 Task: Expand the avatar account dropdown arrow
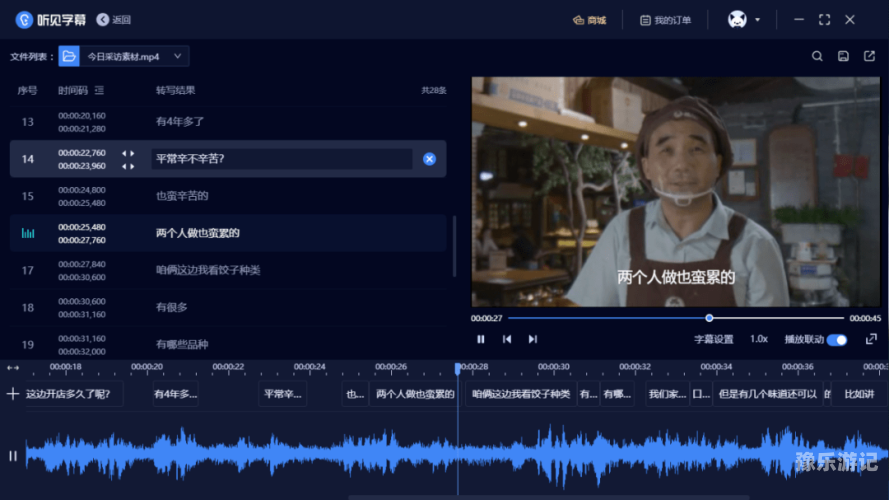coord(757,20)
